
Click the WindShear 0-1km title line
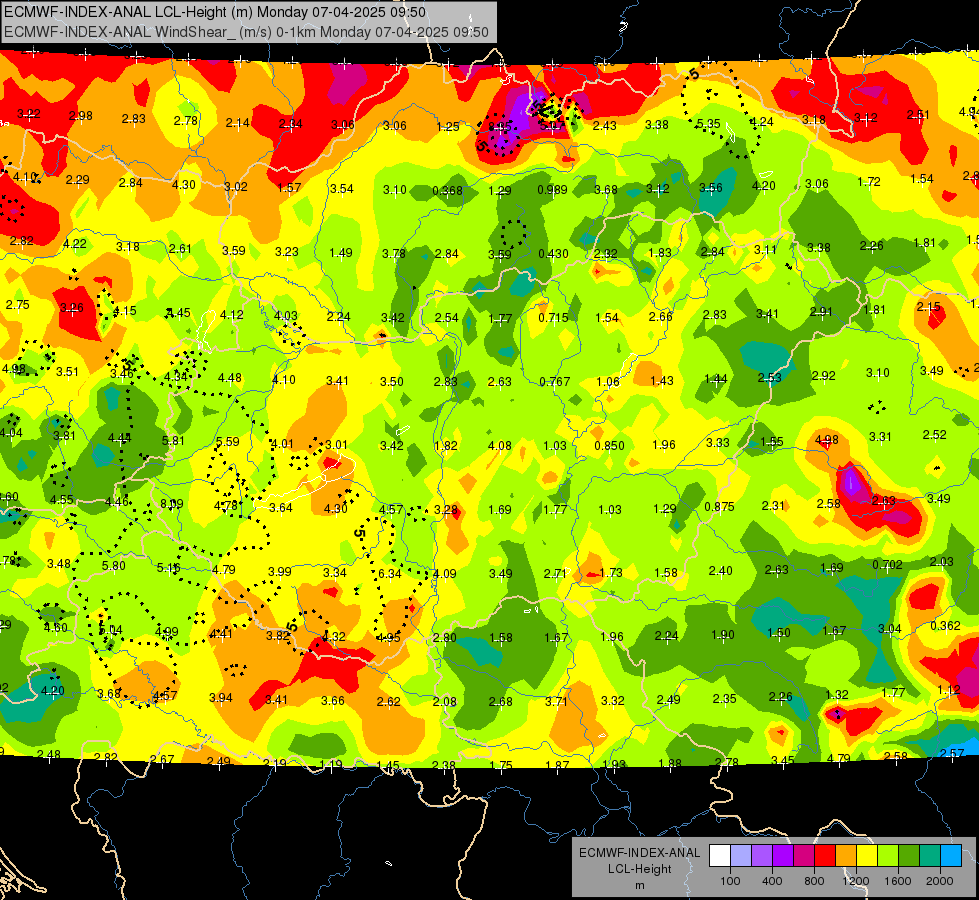[246, 32]
